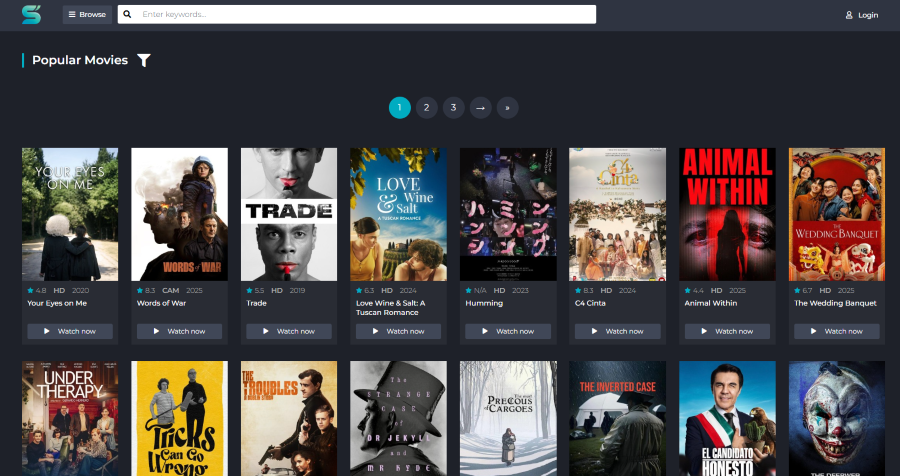900x476 pixels.
Task: Open The Inverted Case poster
Action: click(x=618, y=419)
